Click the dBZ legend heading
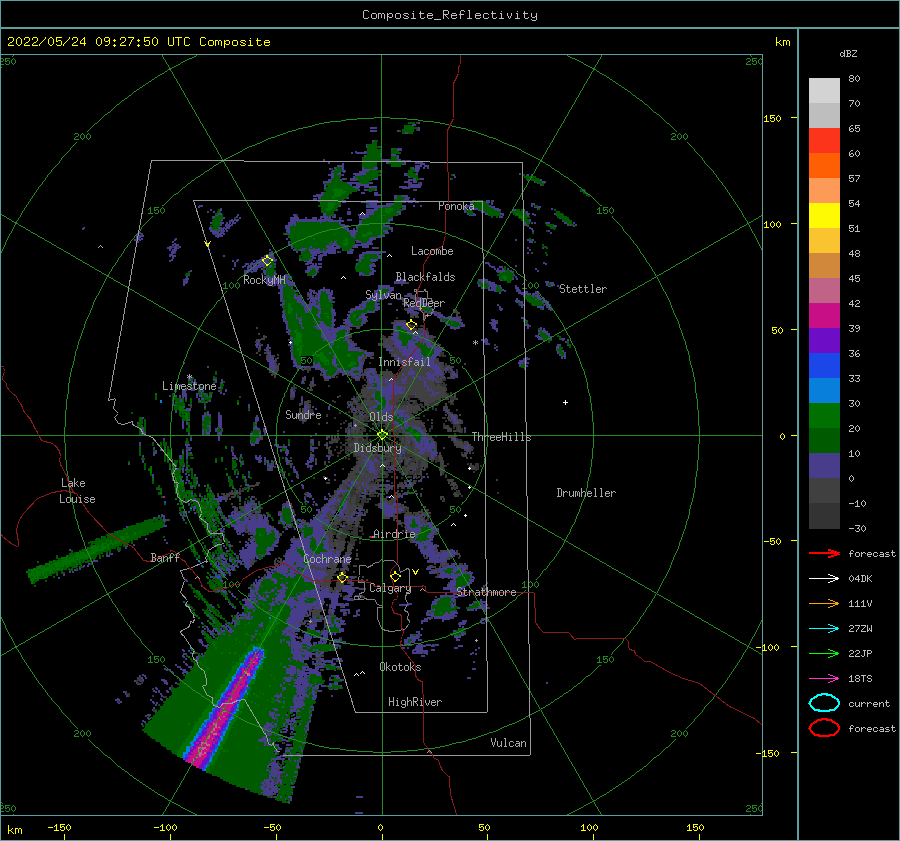 point(848,53)
